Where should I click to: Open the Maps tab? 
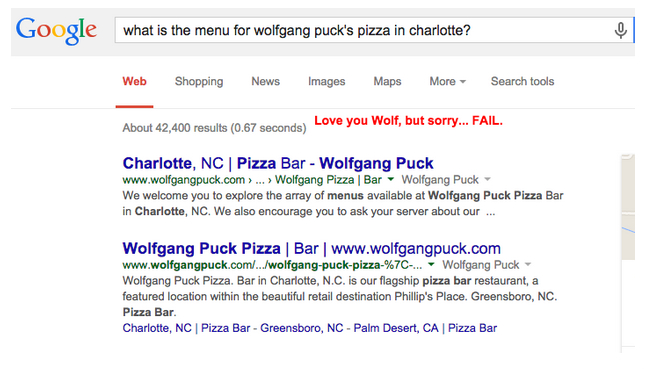[x=387, y=81]
